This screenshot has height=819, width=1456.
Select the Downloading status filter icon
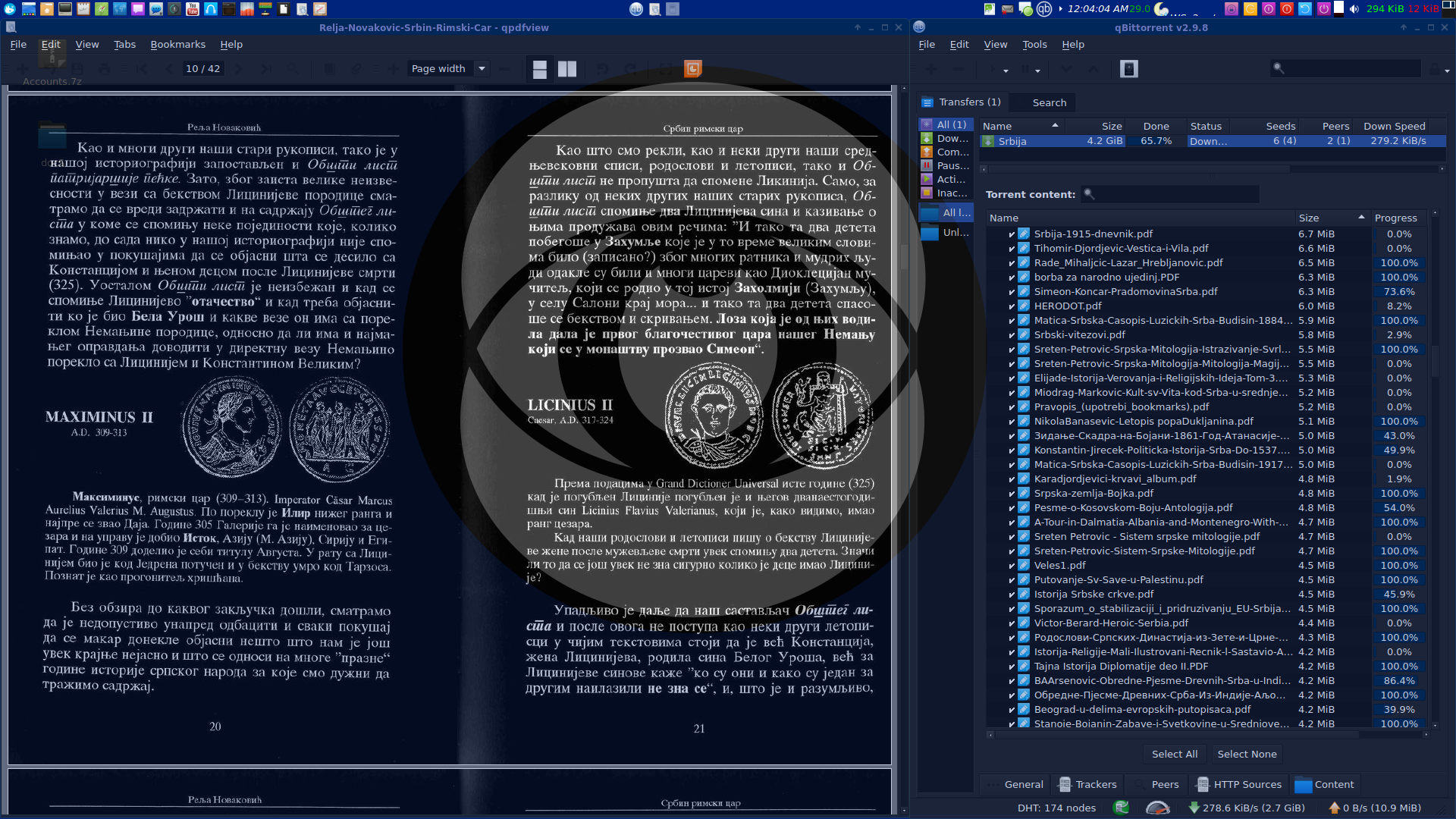pyautogui.click(x=927, y=139)
